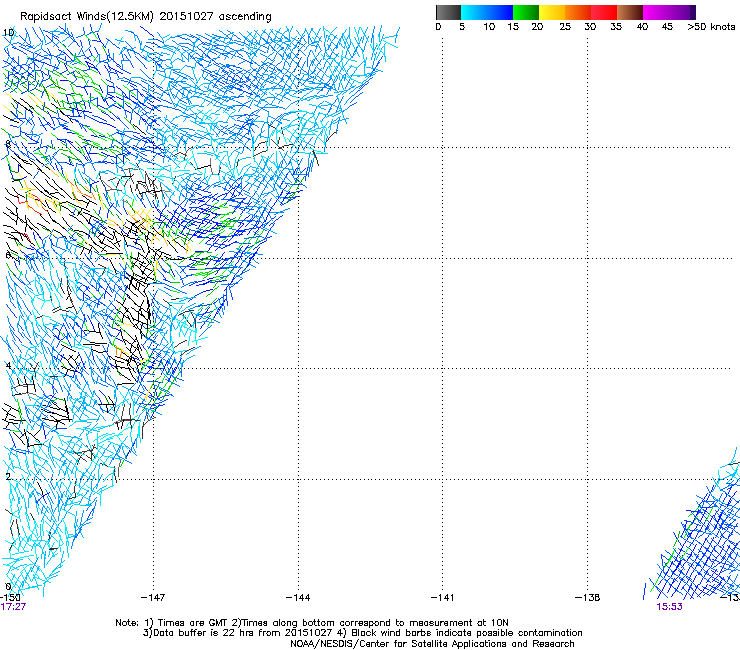Click the red 30-35 knots color segment
This screenshot has width=740, height=650.
[604, 12]
